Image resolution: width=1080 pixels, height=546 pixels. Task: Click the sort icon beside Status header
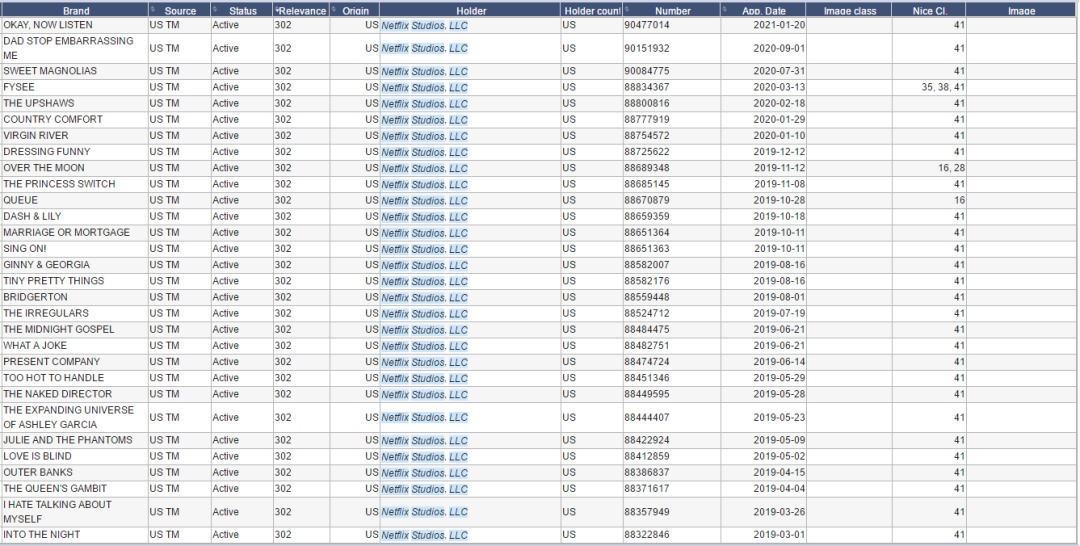[x=215, y=10]
